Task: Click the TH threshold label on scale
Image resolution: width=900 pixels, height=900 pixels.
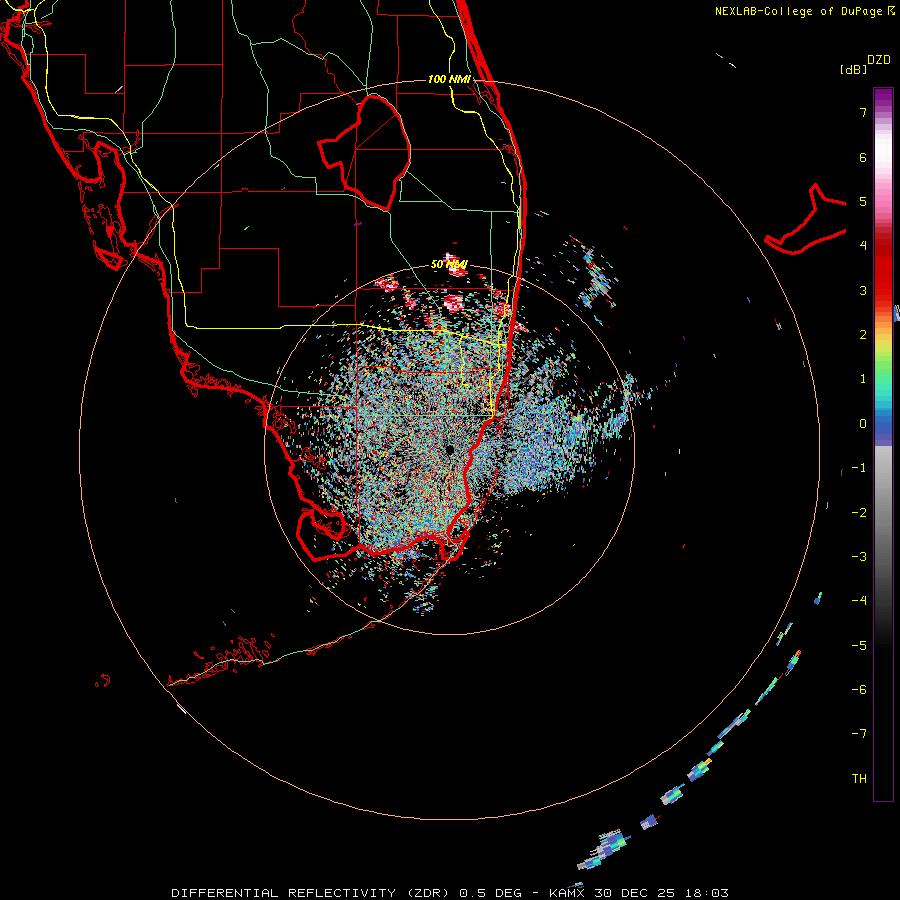Action: (859, 779)
